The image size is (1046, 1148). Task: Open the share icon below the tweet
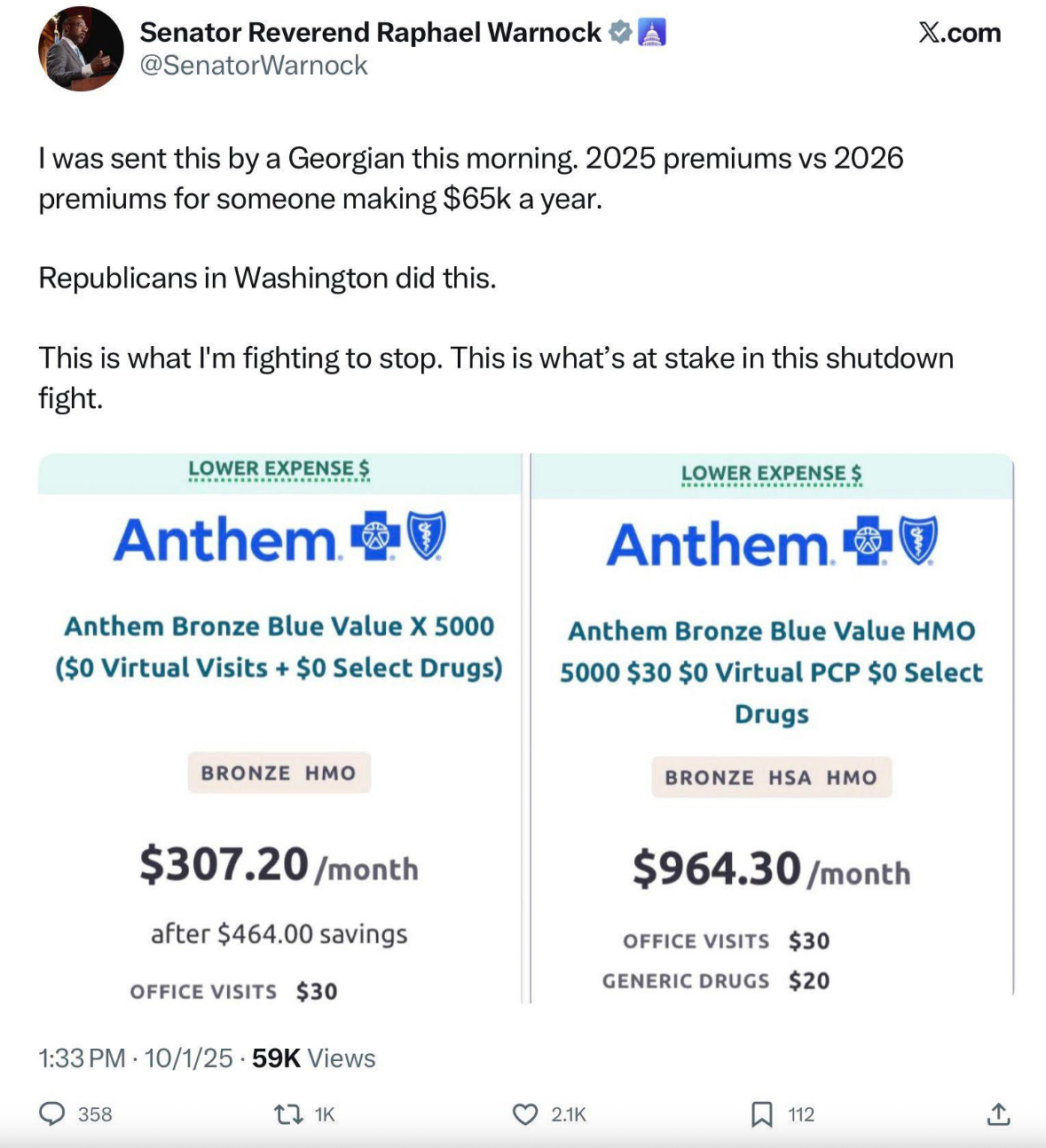(998, 1113)
